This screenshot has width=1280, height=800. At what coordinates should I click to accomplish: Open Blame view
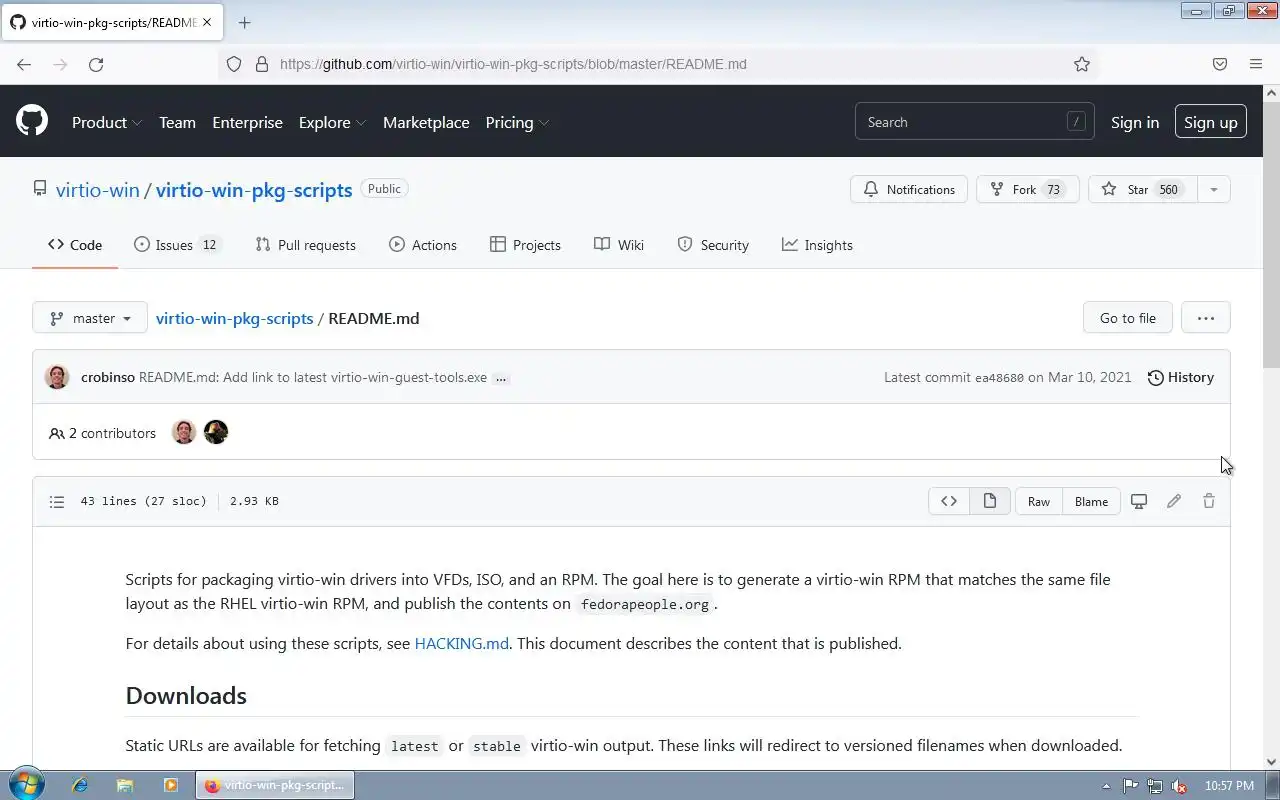1091,501
